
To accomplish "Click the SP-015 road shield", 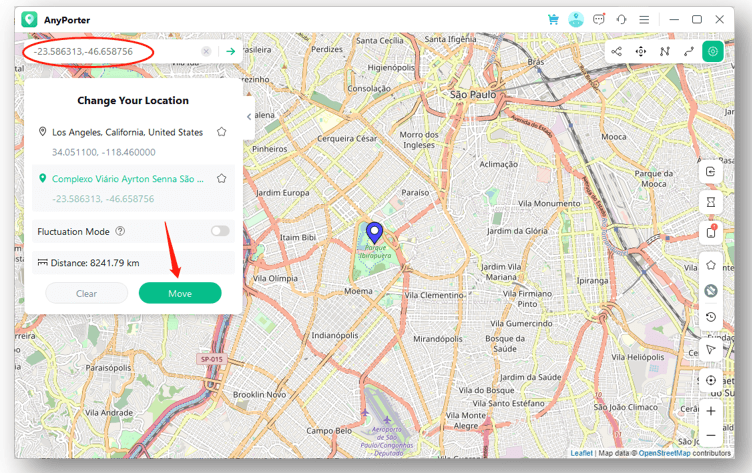I will [212, 359].
